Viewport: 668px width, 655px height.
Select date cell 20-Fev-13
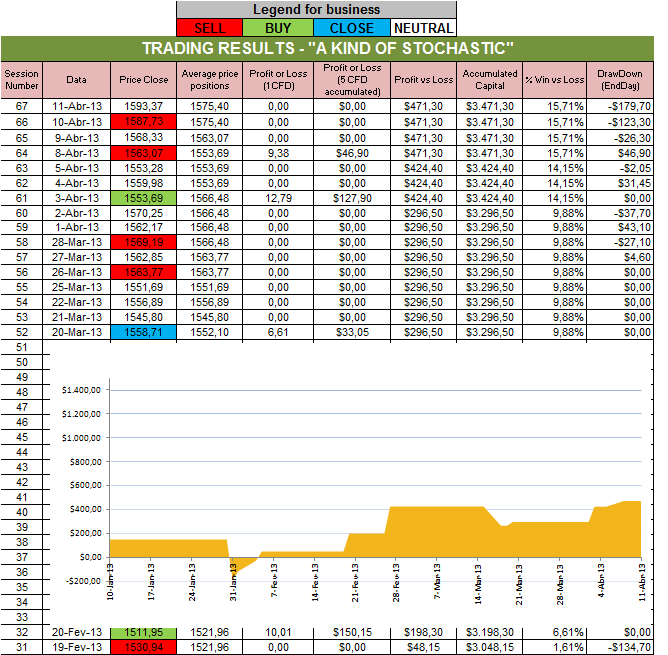pyautogui.click(x=77, y=632)
